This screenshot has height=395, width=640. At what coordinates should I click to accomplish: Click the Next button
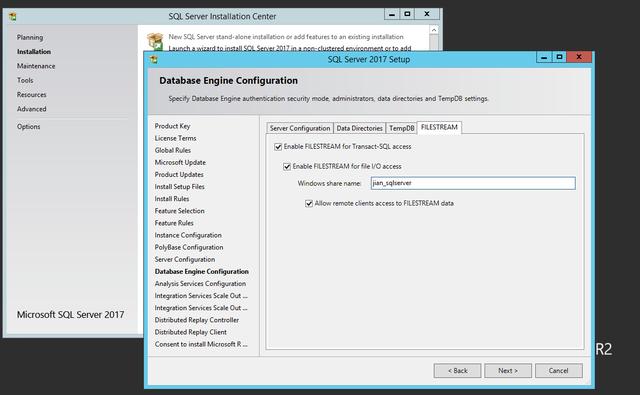click(508, 371)
